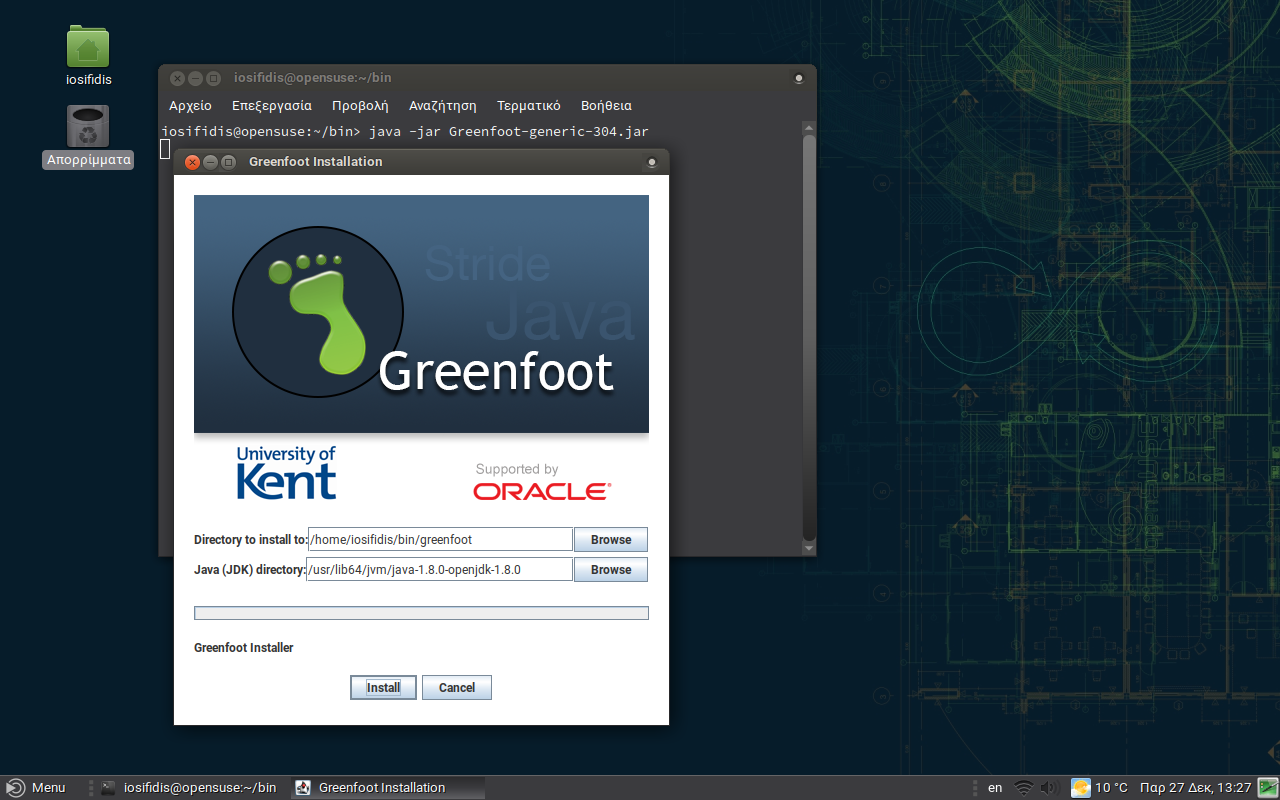
Task: Open the Wi-Fi network tray icon
Action: 1023,788
